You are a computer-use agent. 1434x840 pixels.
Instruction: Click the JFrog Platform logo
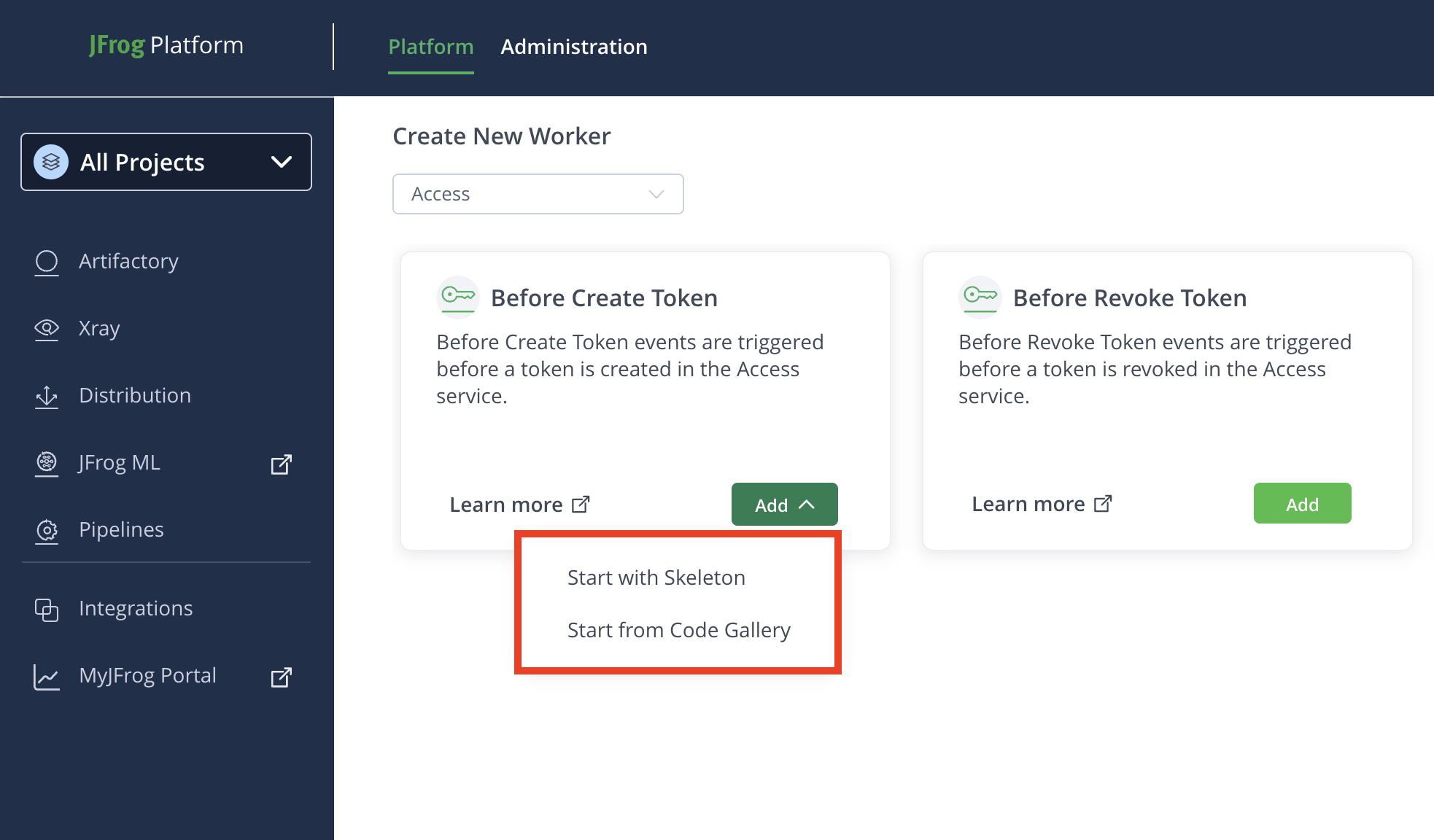[166, 45]
